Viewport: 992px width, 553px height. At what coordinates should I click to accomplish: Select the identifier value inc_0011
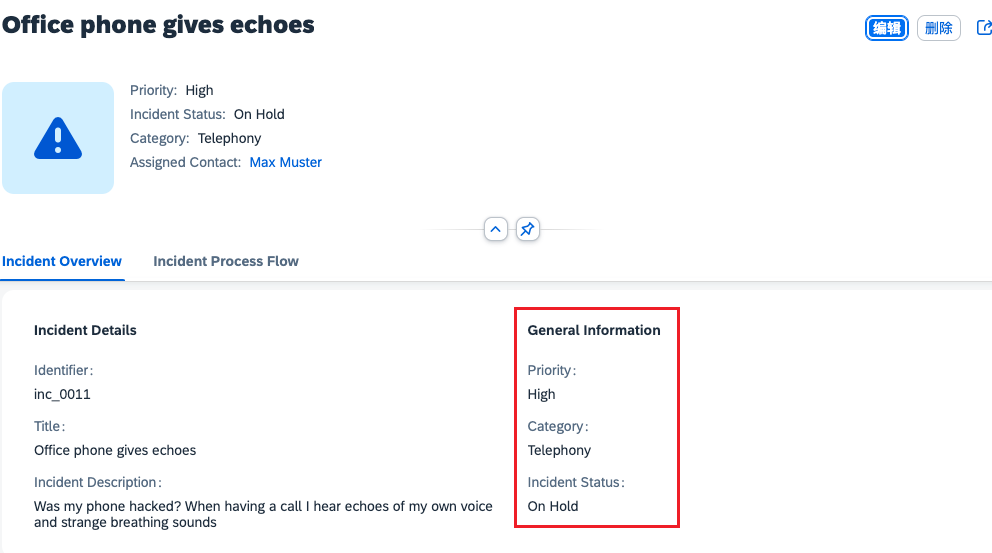point(62,394)
